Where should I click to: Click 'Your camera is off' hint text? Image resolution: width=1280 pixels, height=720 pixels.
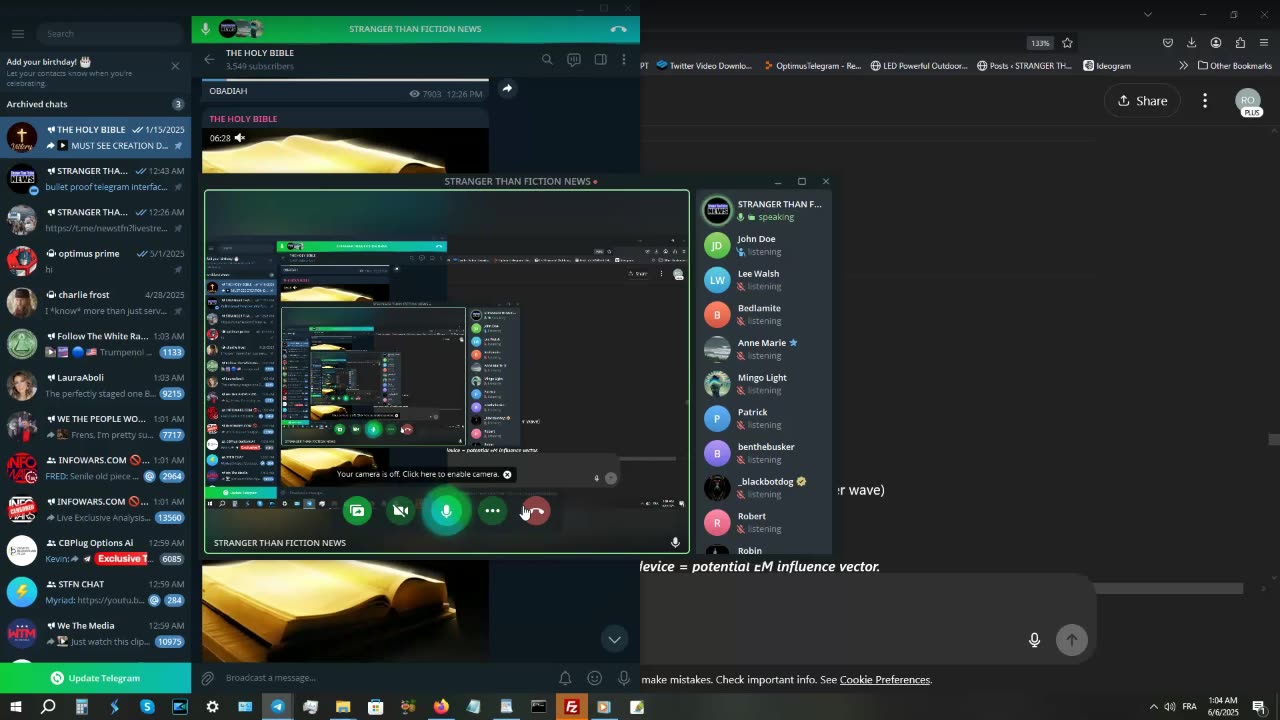418,475
